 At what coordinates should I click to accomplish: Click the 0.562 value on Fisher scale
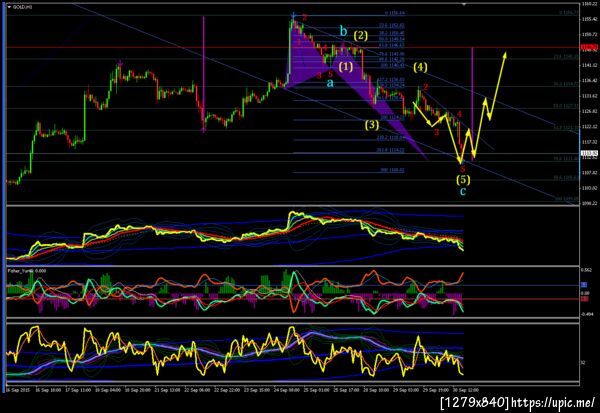pos(587,270)
